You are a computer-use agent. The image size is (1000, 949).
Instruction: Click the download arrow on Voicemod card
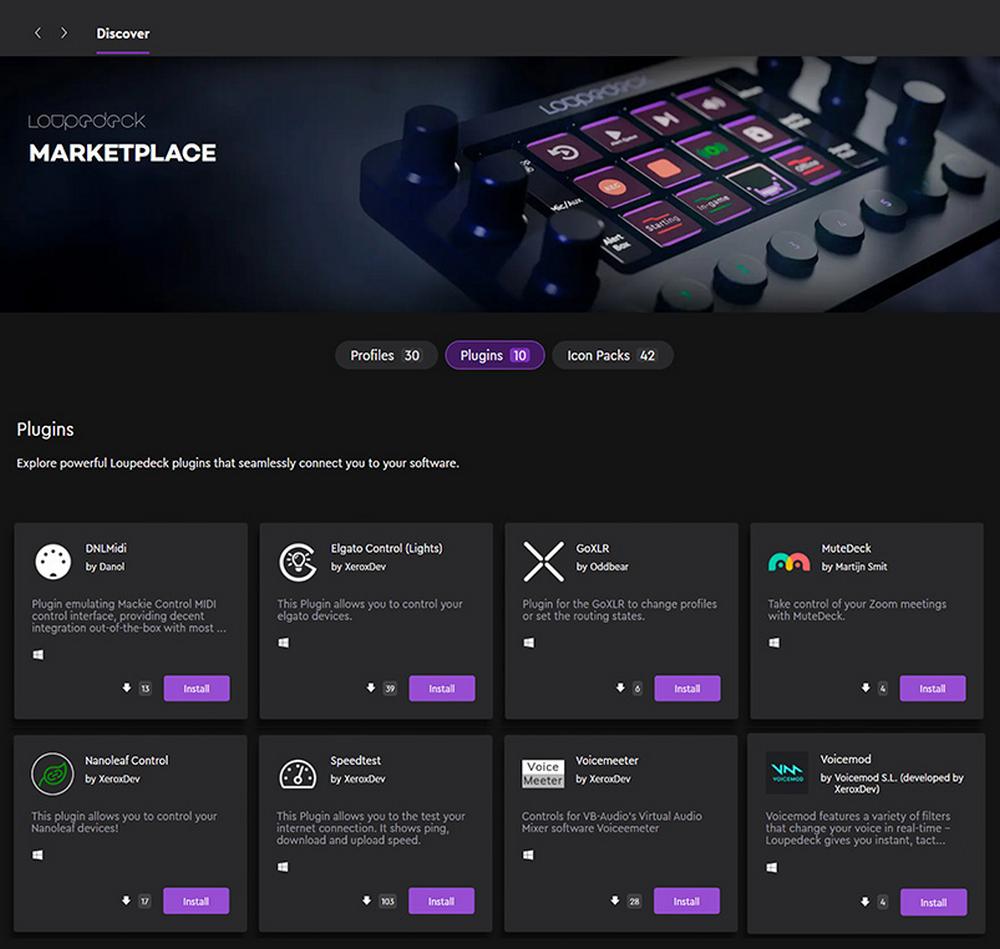tap(865, 902)
